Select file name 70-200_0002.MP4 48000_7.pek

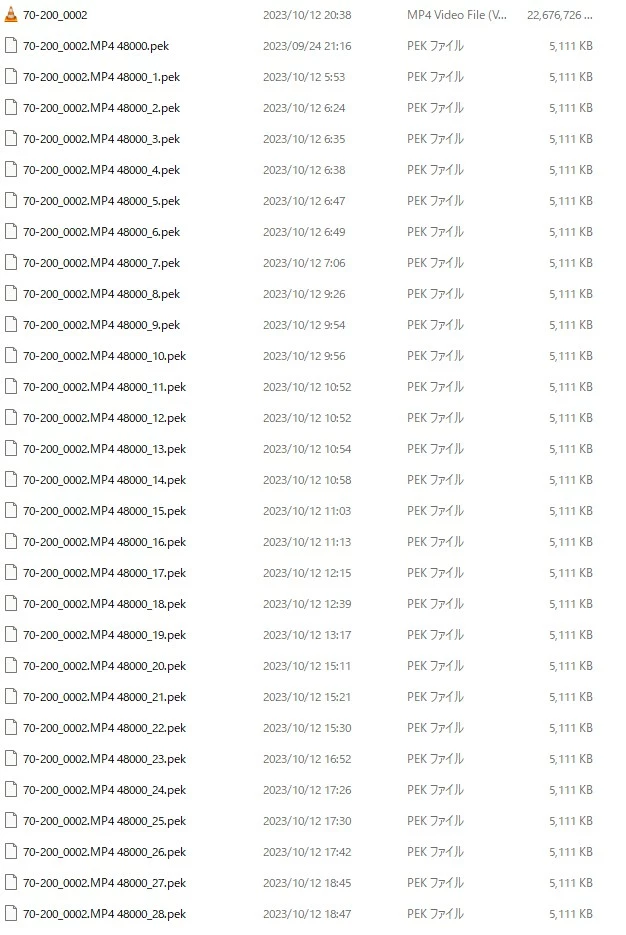[x=101, y=263]
